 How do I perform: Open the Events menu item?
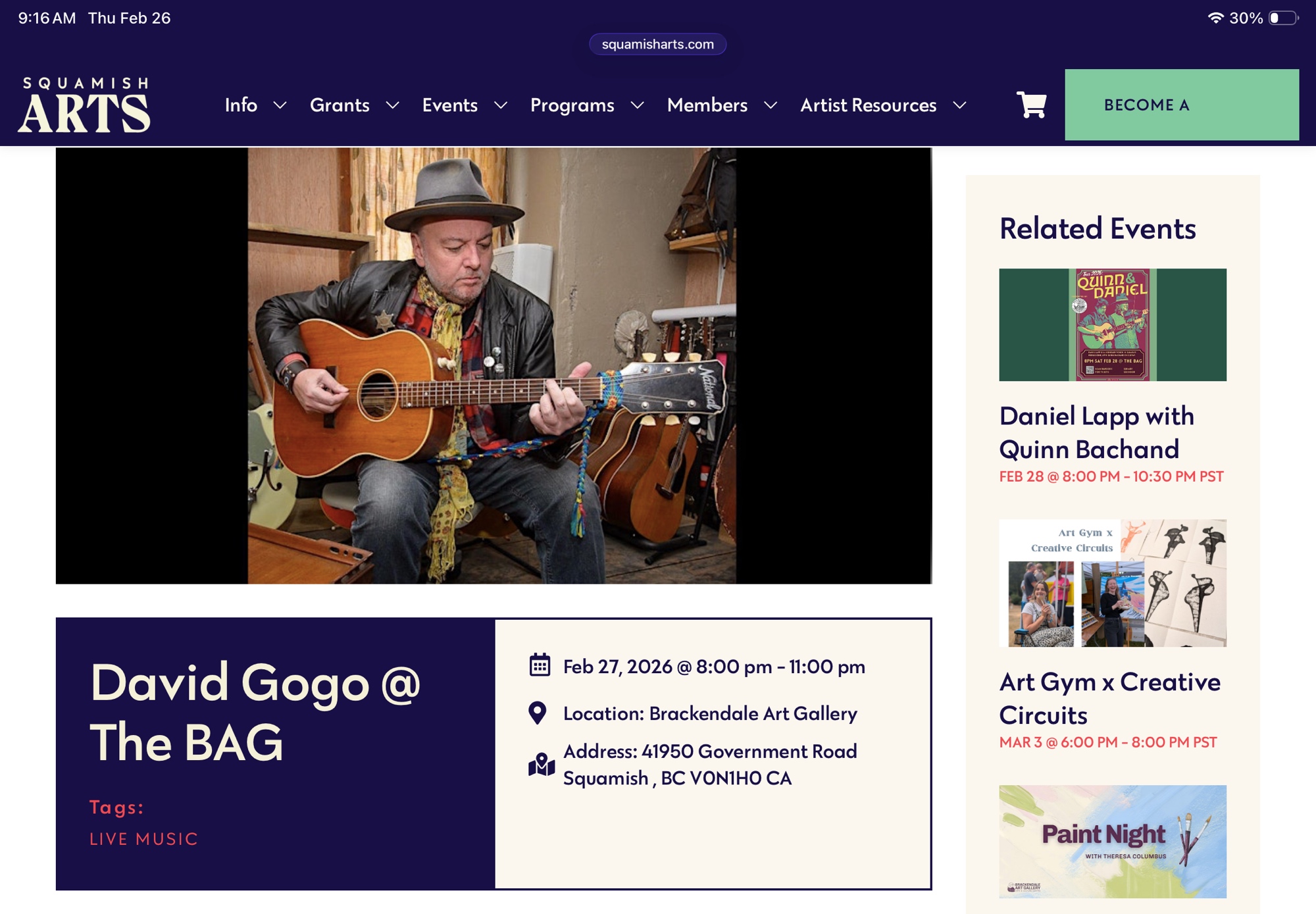[449, 105]
